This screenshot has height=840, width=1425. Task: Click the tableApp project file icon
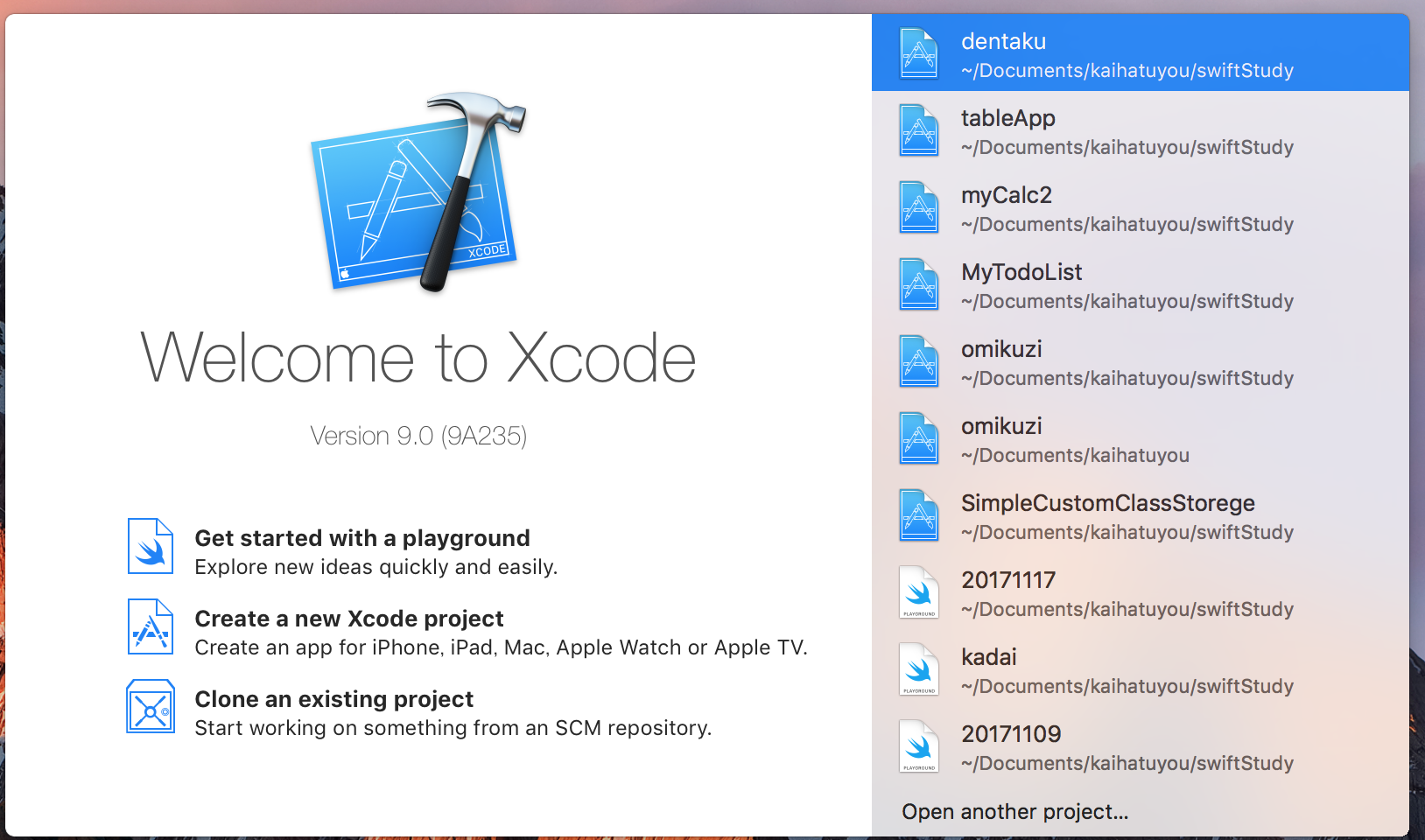pyautogui.click(x=919, y=130)
